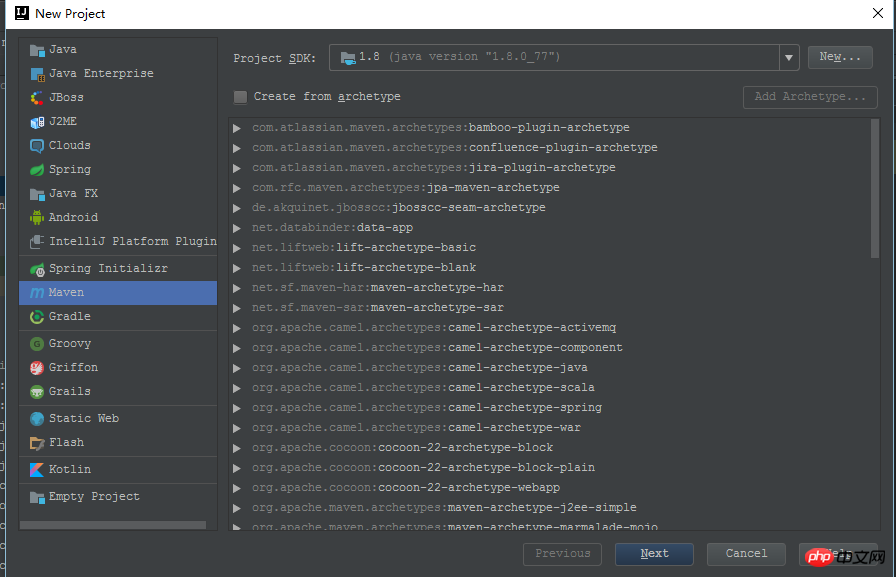This screenshot has width=896, height=577.
Task: Click the IntelliJ logo in title bar
Action: tap(22, 13)
